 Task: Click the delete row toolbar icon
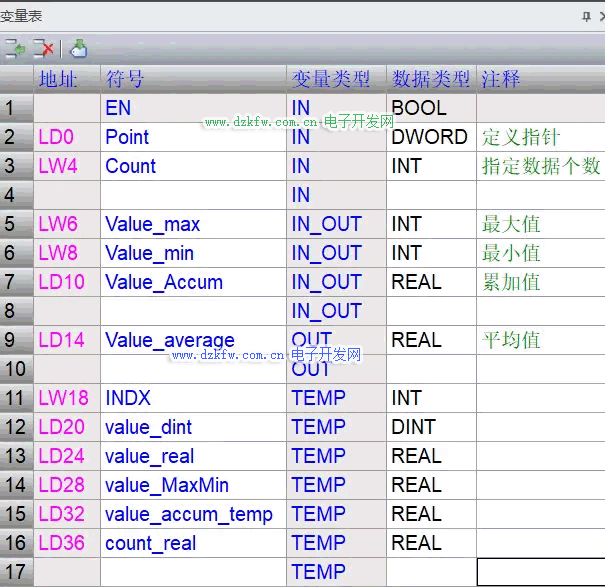coord(43,48)
